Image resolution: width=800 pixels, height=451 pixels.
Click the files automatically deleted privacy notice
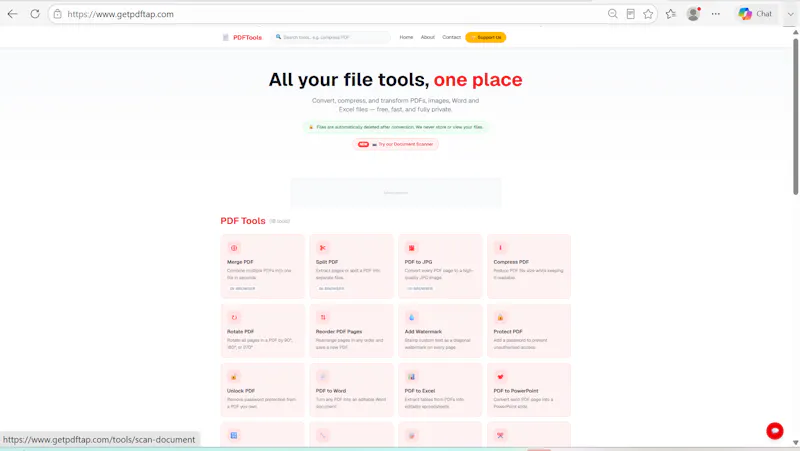(396, 127)
